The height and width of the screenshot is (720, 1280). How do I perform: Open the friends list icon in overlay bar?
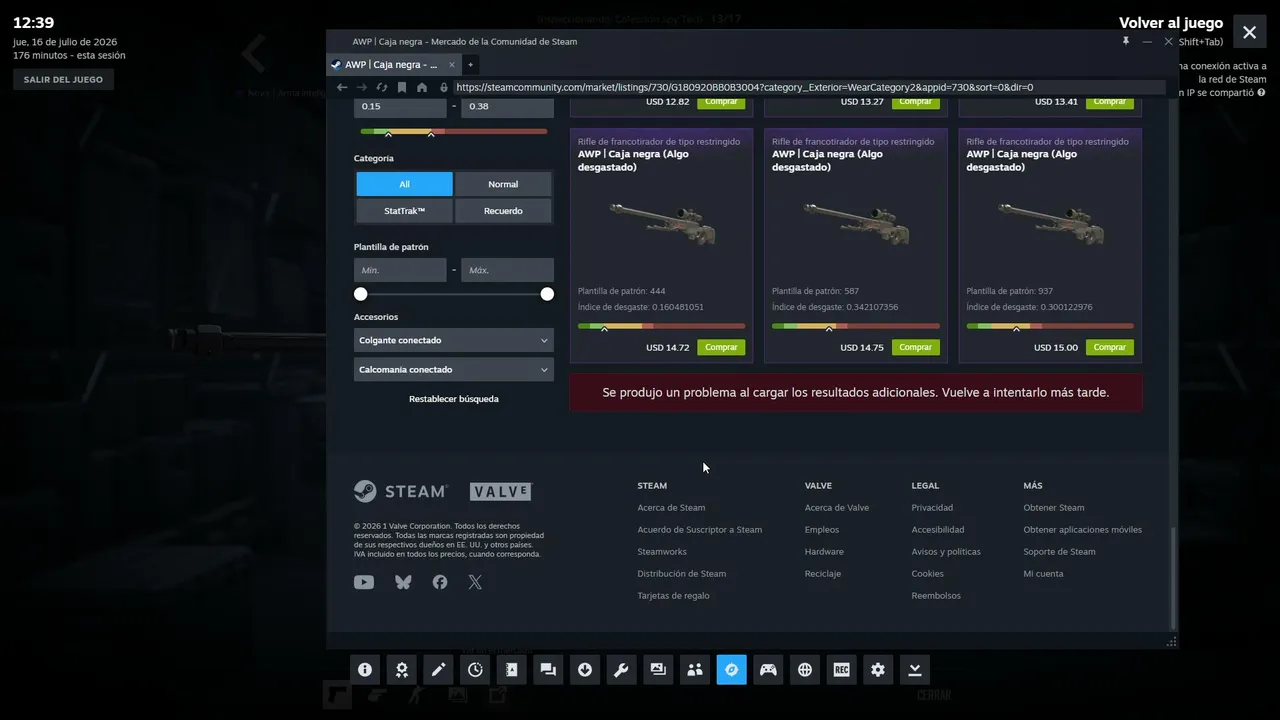695,669
